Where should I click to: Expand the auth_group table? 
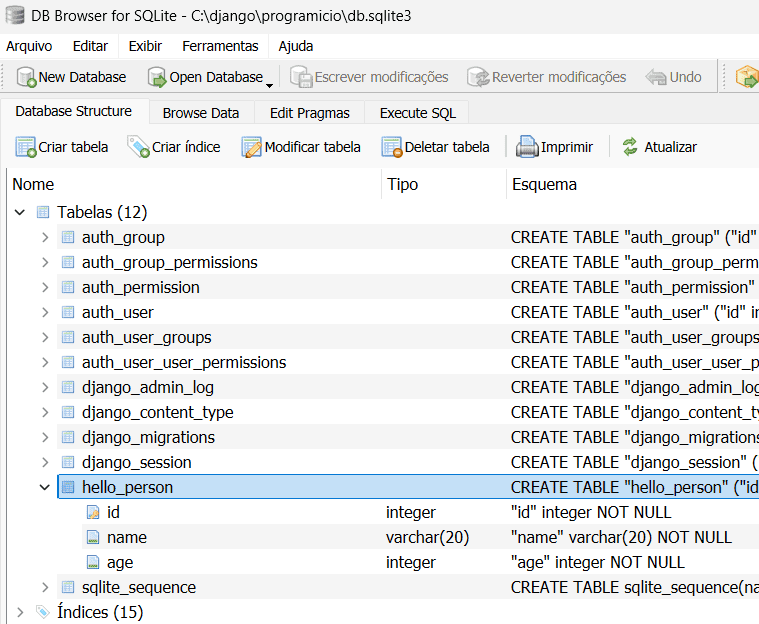(45, 237)
